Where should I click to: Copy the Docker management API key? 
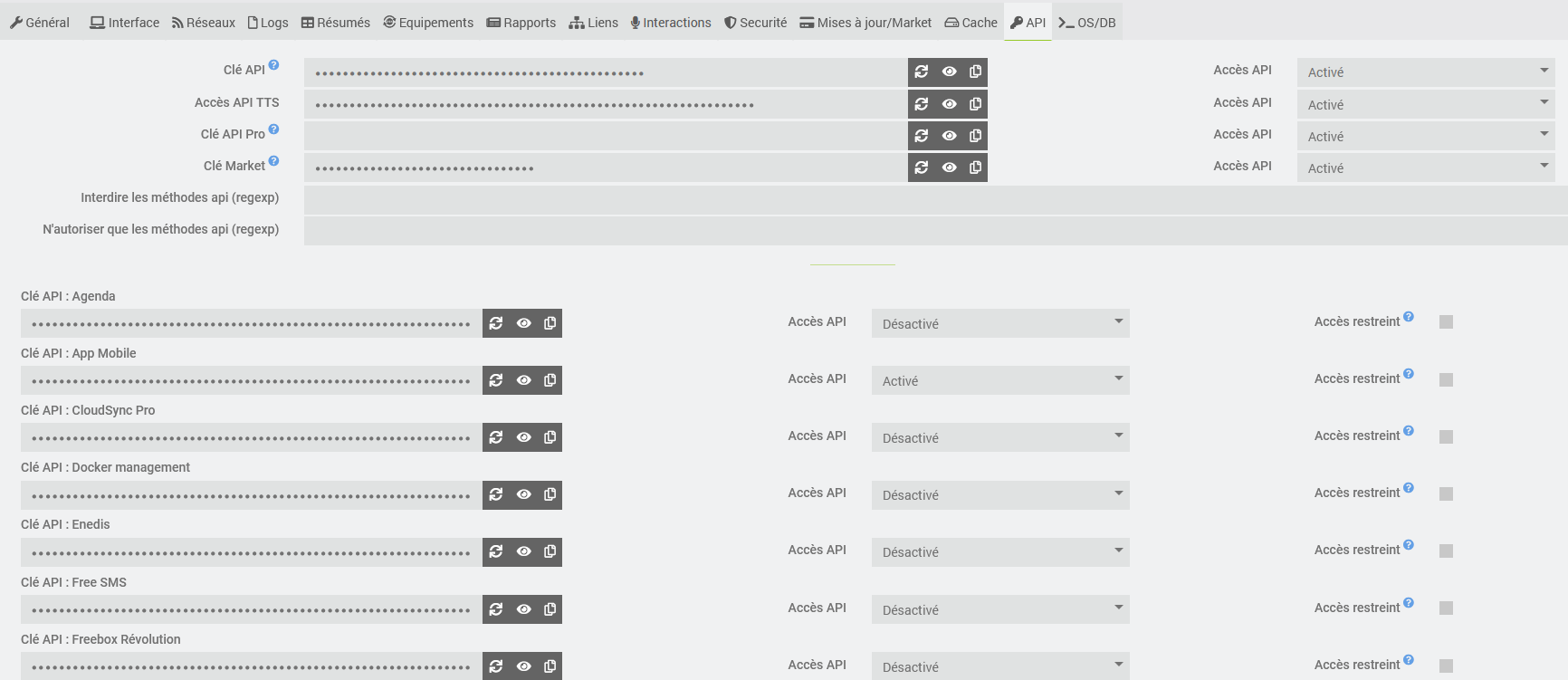tap(550, 494)
